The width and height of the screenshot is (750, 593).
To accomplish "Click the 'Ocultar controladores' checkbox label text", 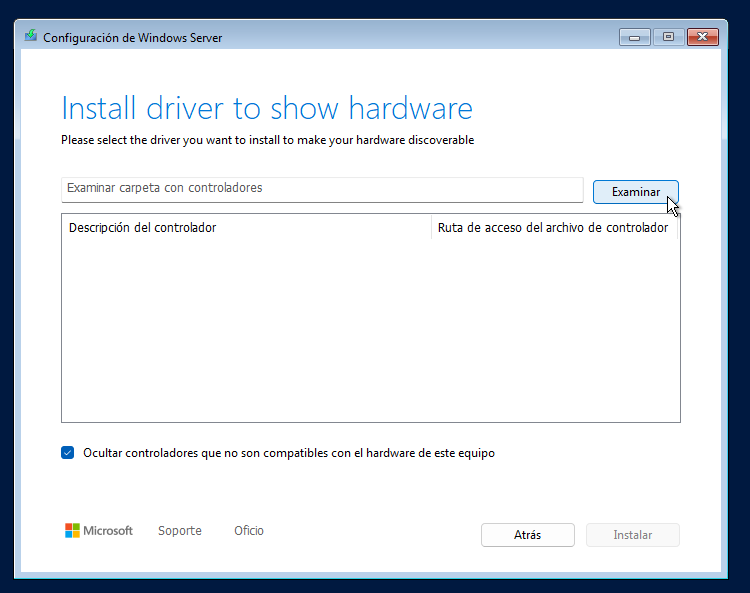I will pyautogui.click(x=289, y=453).
